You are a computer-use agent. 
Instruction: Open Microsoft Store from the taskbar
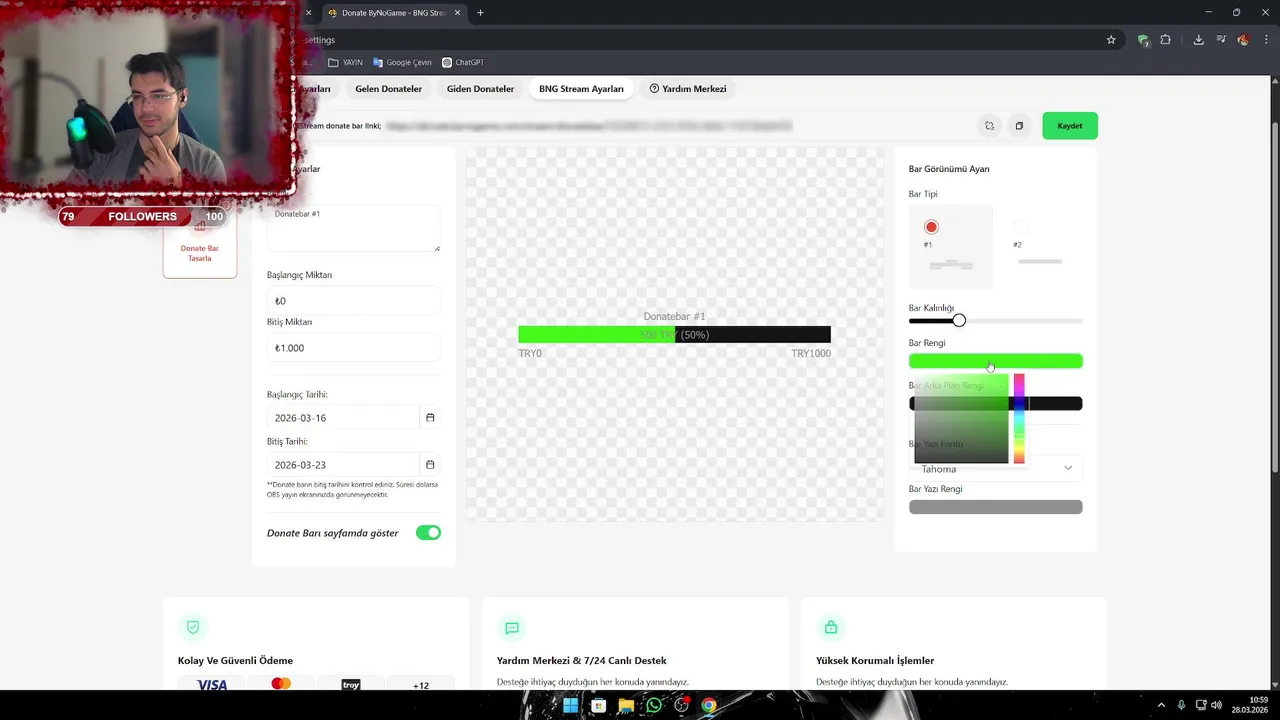click(x=598, y=705)
